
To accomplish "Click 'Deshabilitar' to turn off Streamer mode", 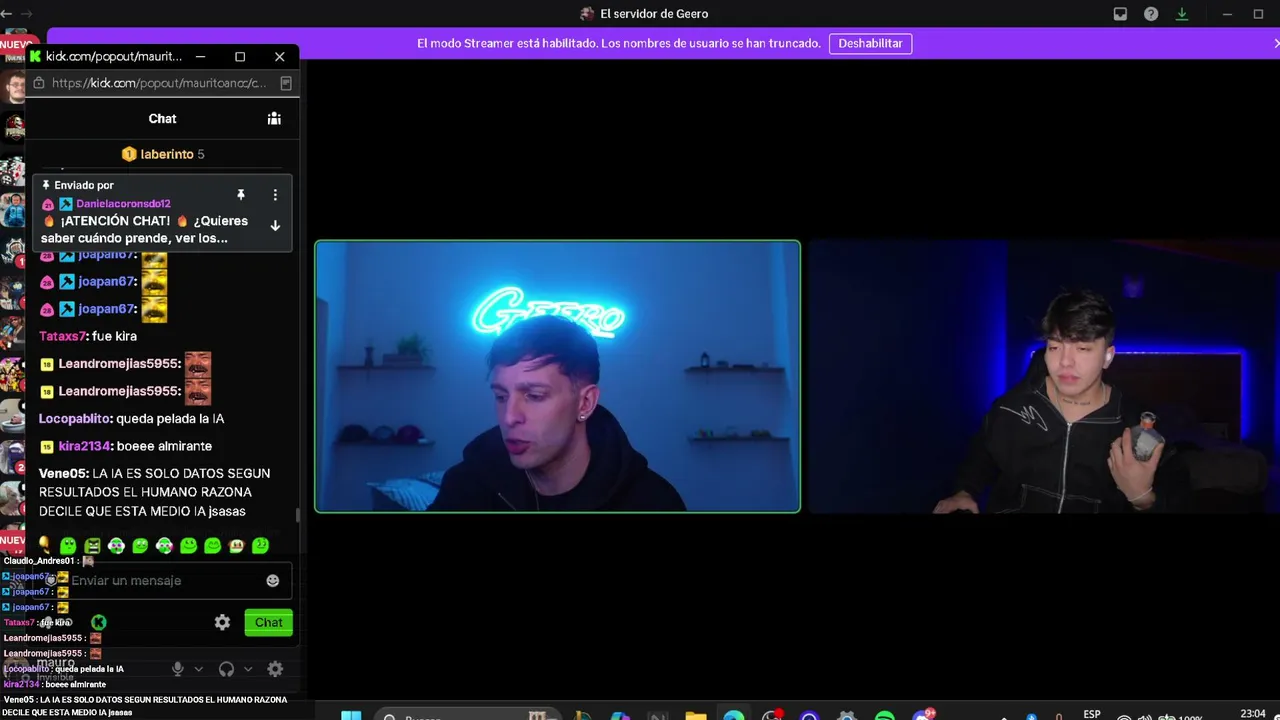I will point(870,43).
